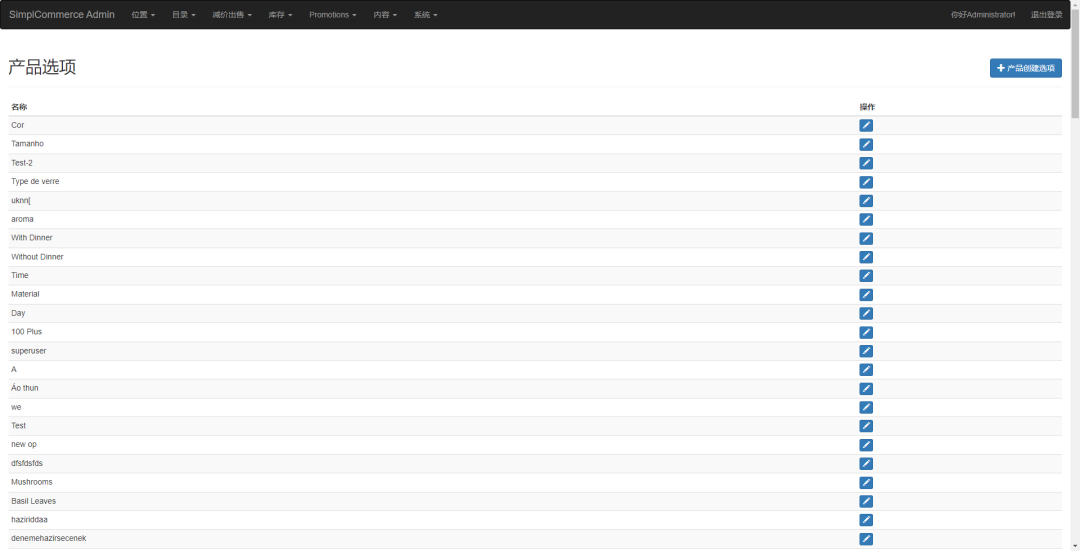Expand the 减价出售 menu
This screenshot has height=551, width=1080.
232,14
